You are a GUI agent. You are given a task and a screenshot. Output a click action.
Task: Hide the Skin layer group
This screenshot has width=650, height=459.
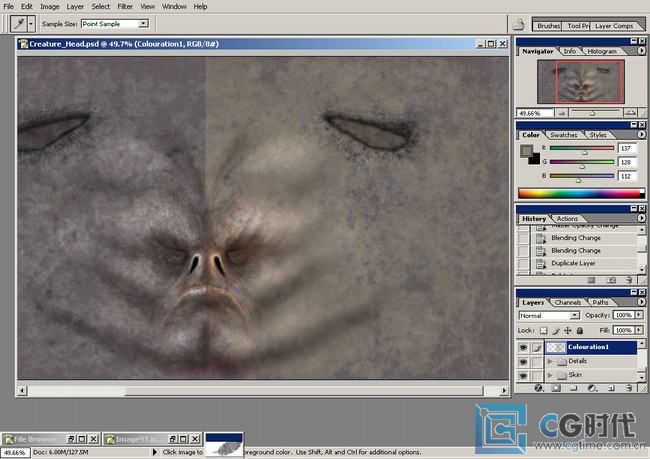524,376
